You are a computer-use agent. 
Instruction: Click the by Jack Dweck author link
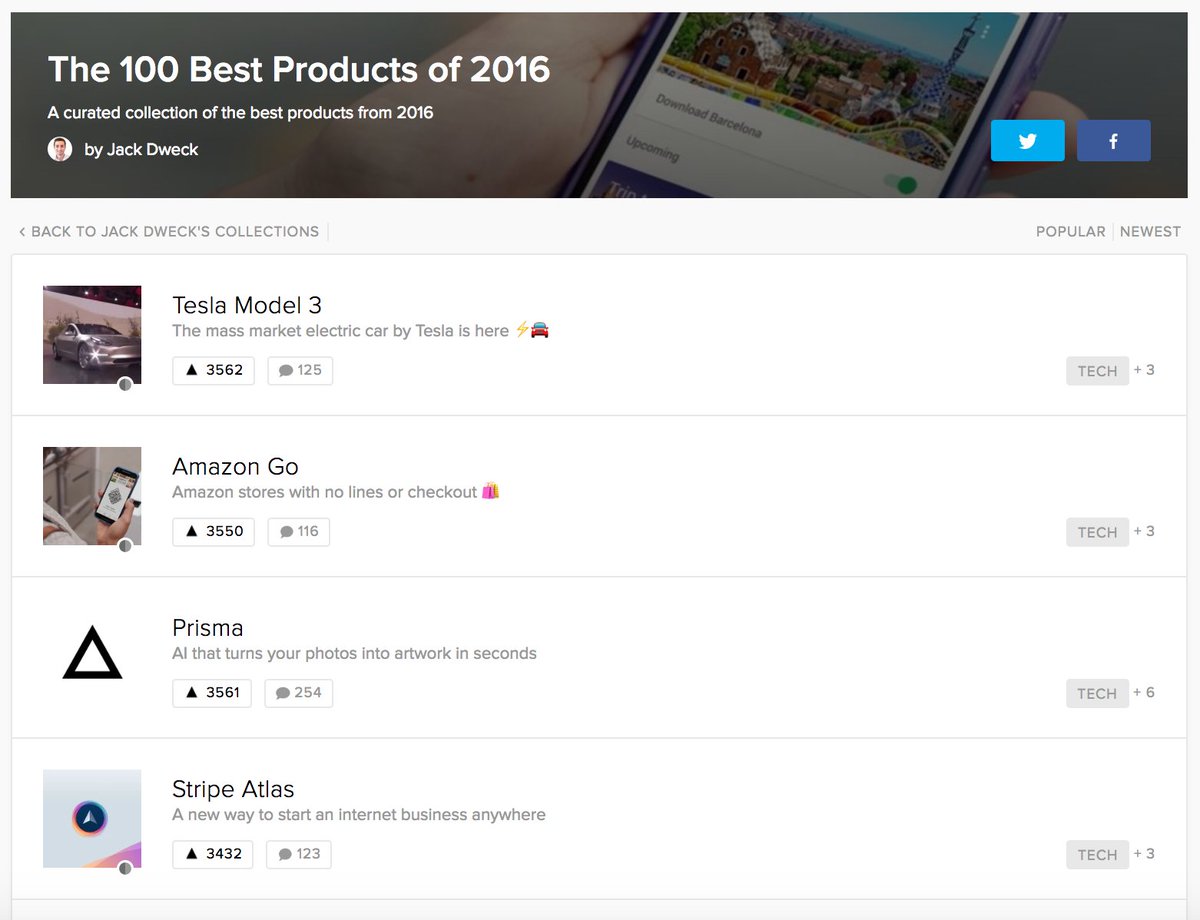pos(141,149)
